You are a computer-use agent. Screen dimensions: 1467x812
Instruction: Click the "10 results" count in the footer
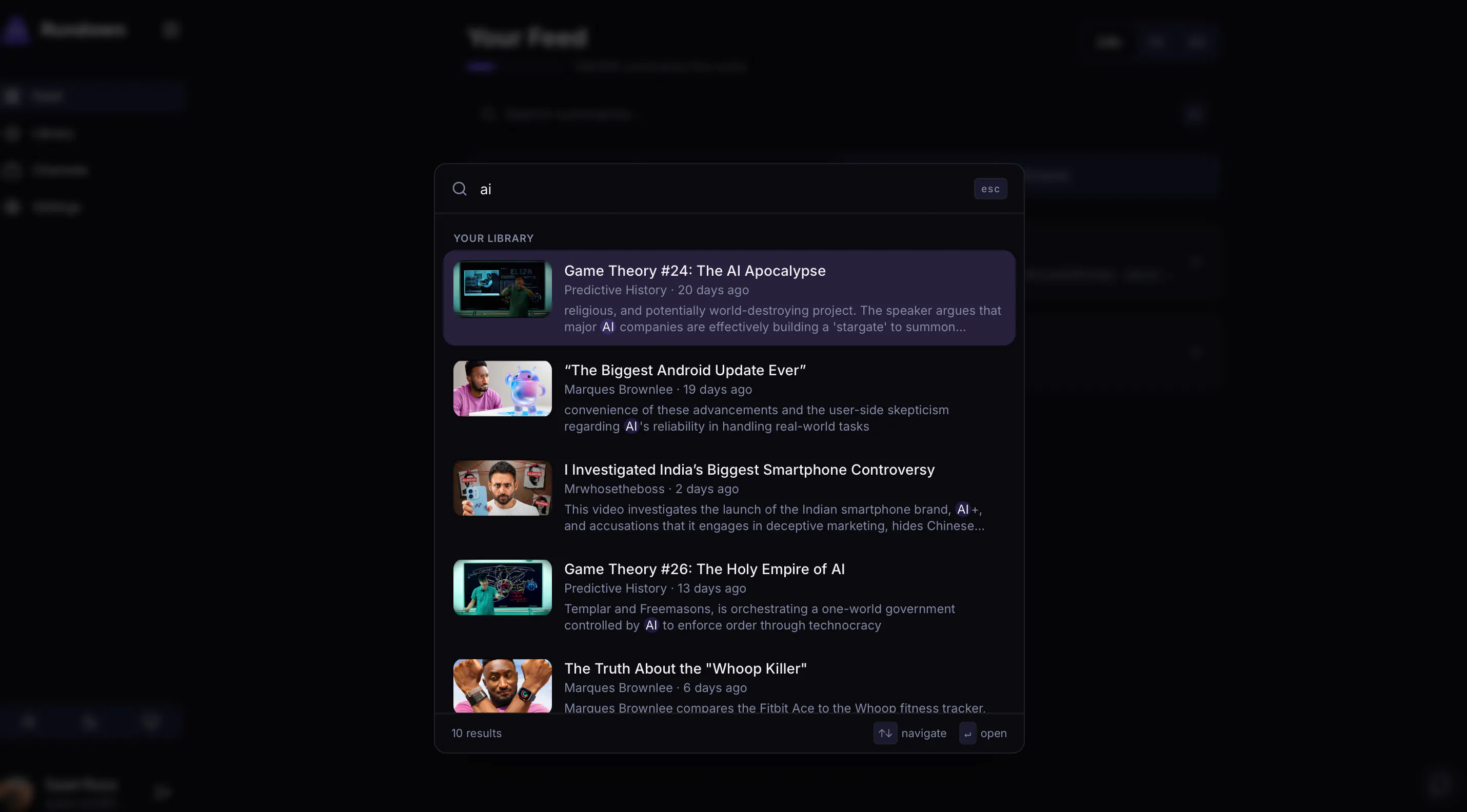(477, 733)
